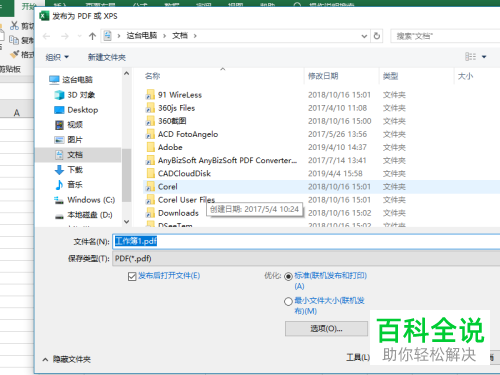Open the 保存类型 PDF dropdown
Viewport: 500px width, 375px height.
(x=306, y=259)
